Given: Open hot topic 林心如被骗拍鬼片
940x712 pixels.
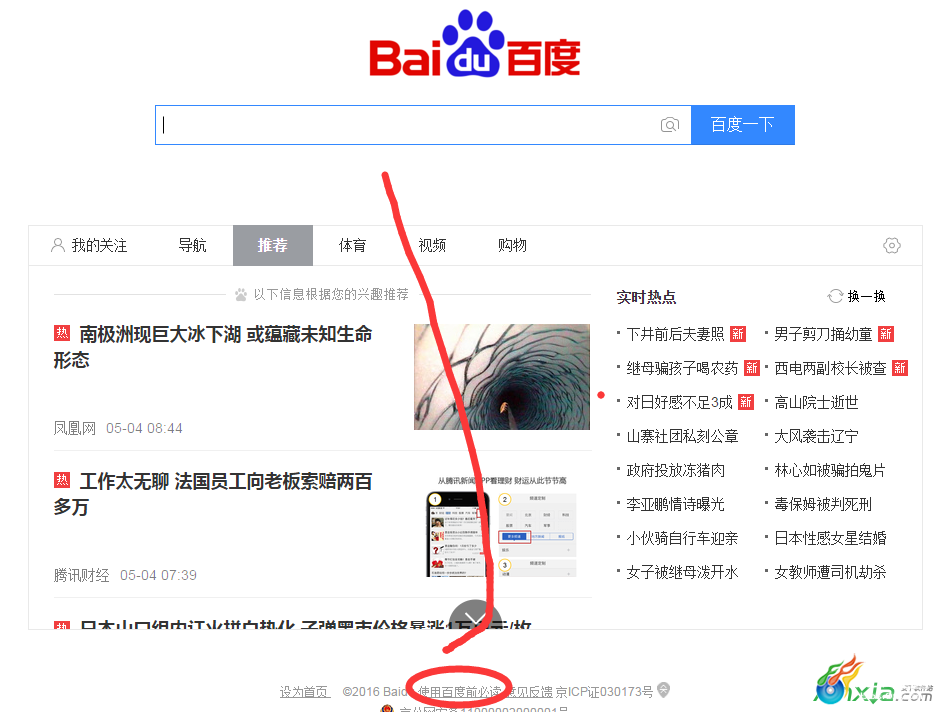Looking at the screenshot, I should point(830,470).
